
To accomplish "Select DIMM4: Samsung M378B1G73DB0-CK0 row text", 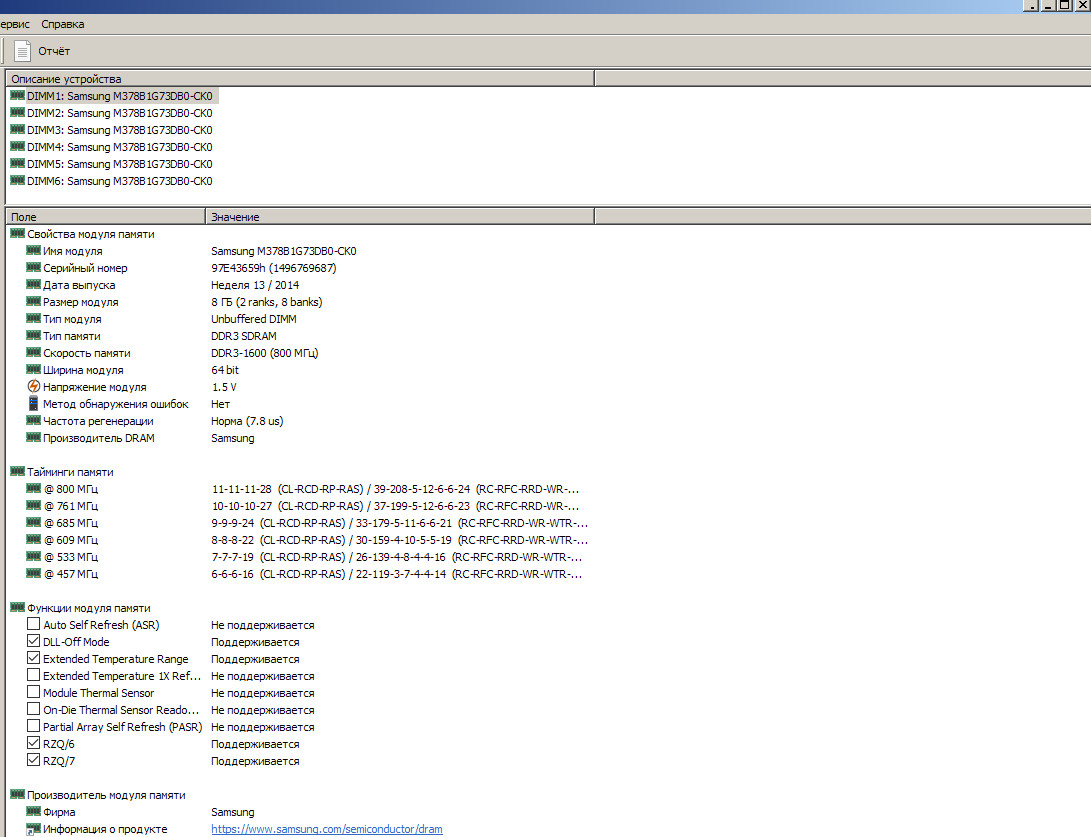I will pos(120,147).
